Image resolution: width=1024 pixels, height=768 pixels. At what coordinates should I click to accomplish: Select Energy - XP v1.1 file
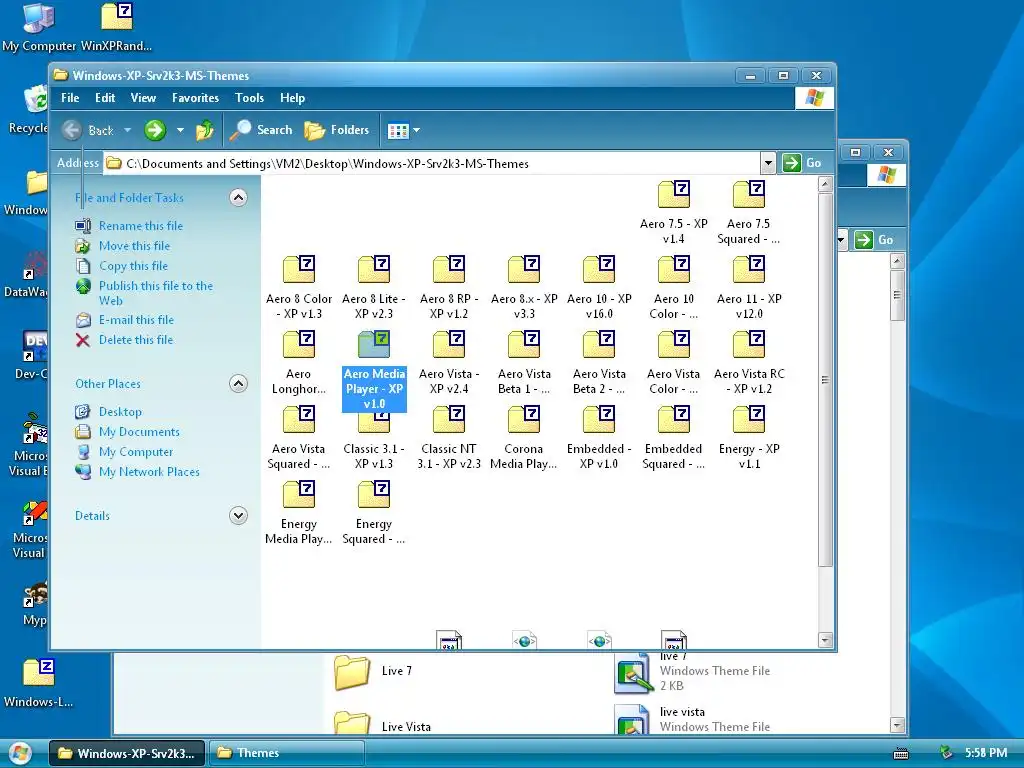coord(748,436)
